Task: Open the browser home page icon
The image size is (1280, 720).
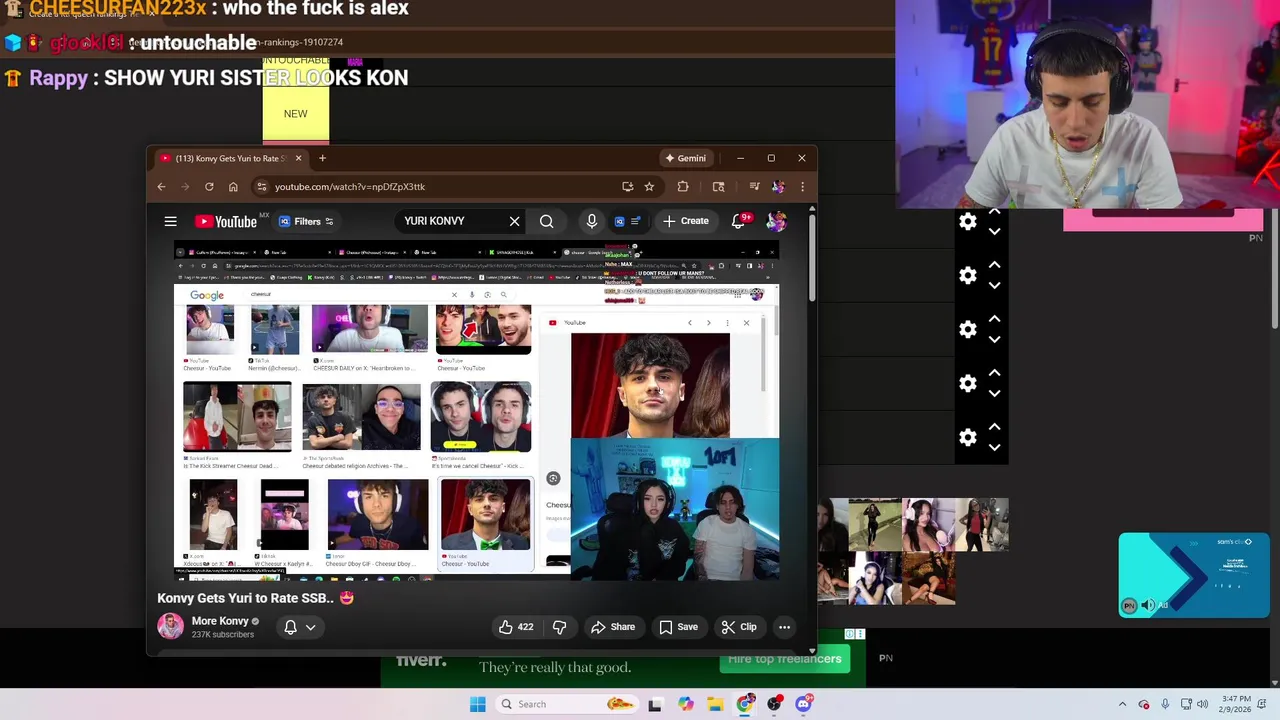Action: (233, 187)
